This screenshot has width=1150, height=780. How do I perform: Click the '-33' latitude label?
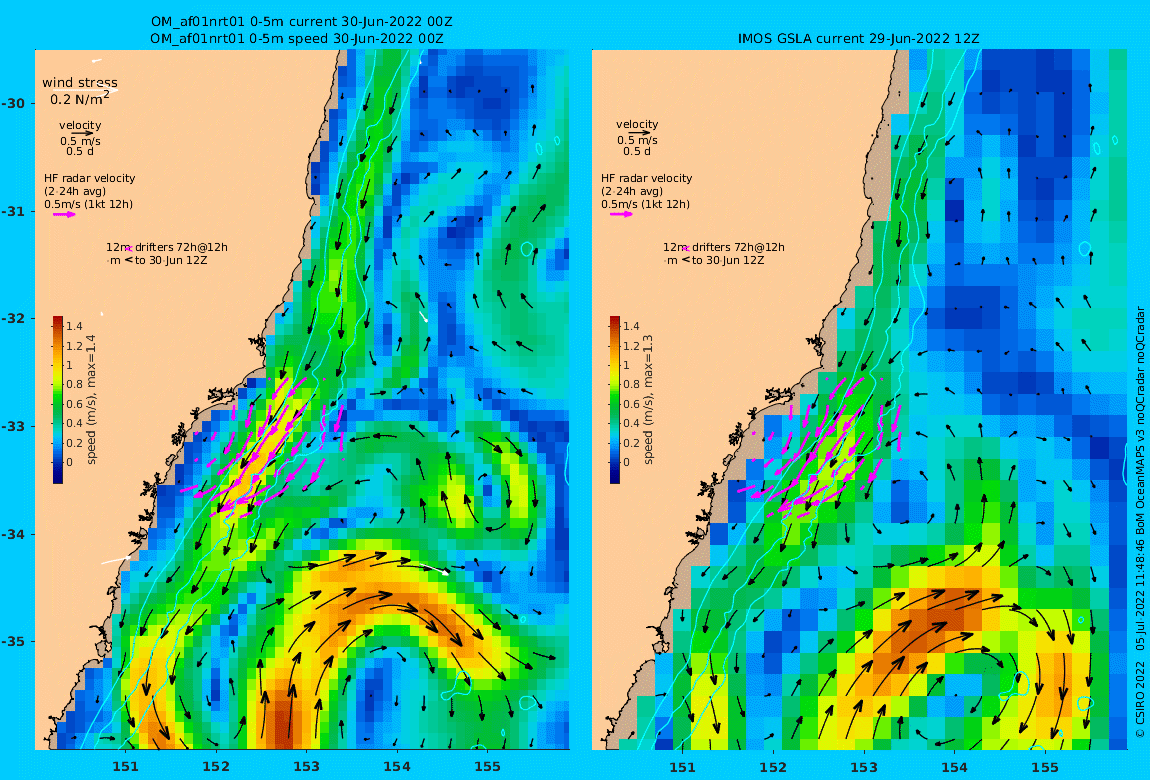(x=13, y=426)
